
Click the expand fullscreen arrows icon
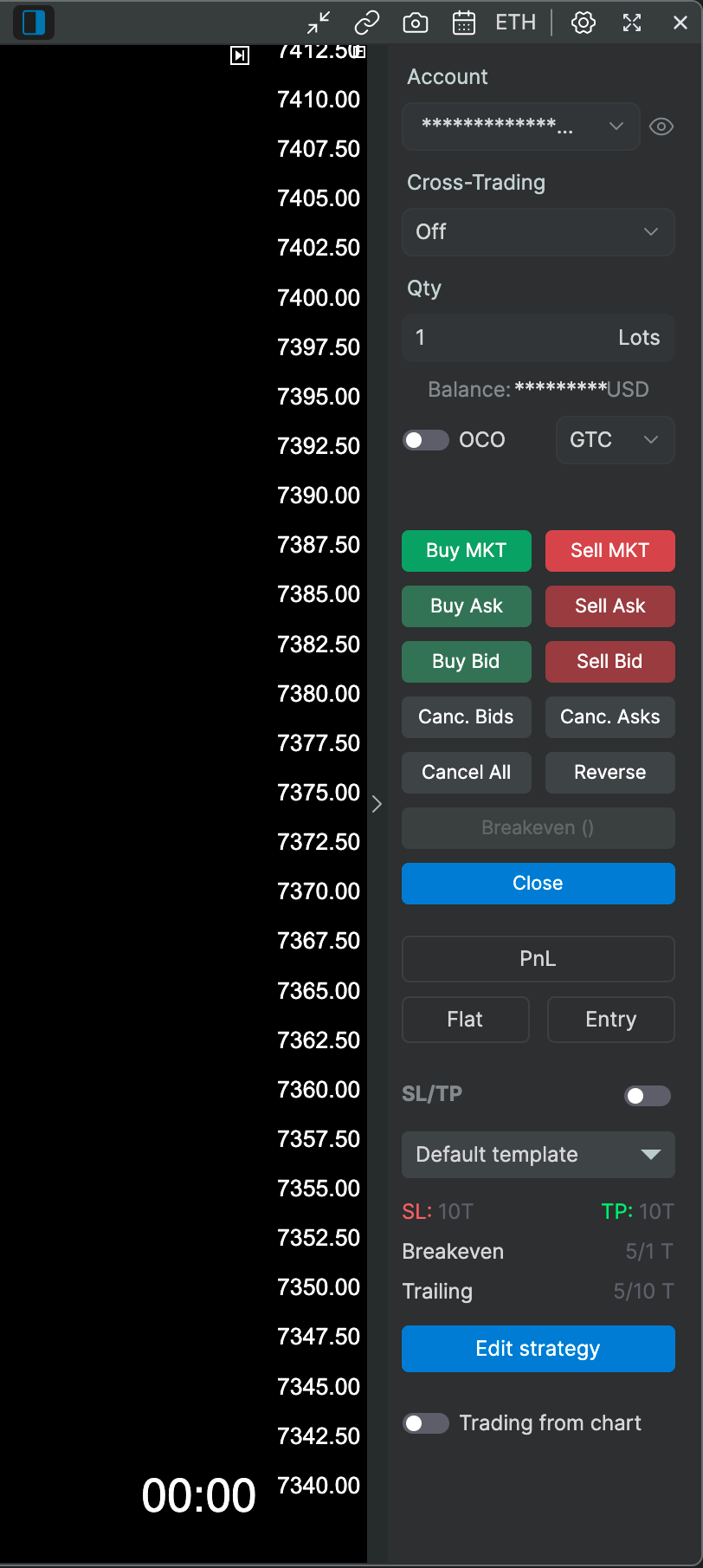(x=632, y=23)
